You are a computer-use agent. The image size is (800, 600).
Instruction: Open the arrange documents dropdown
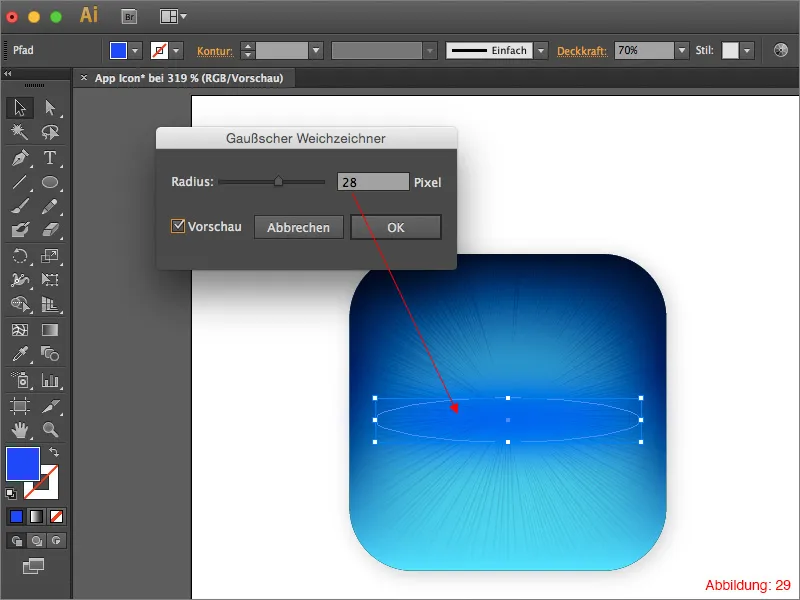(x=173, y=17)
